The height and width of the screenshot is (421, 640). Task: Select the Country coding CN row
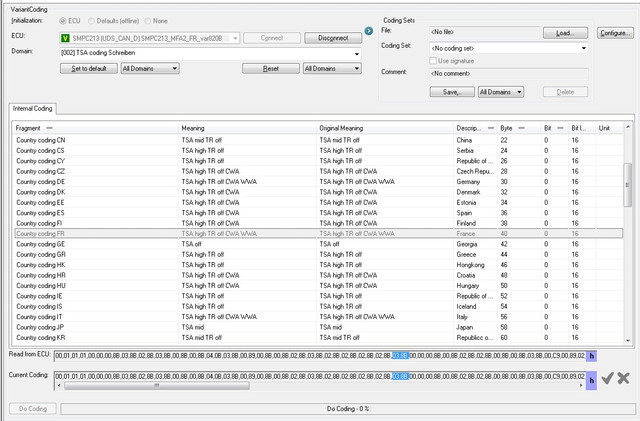(318, 140)
